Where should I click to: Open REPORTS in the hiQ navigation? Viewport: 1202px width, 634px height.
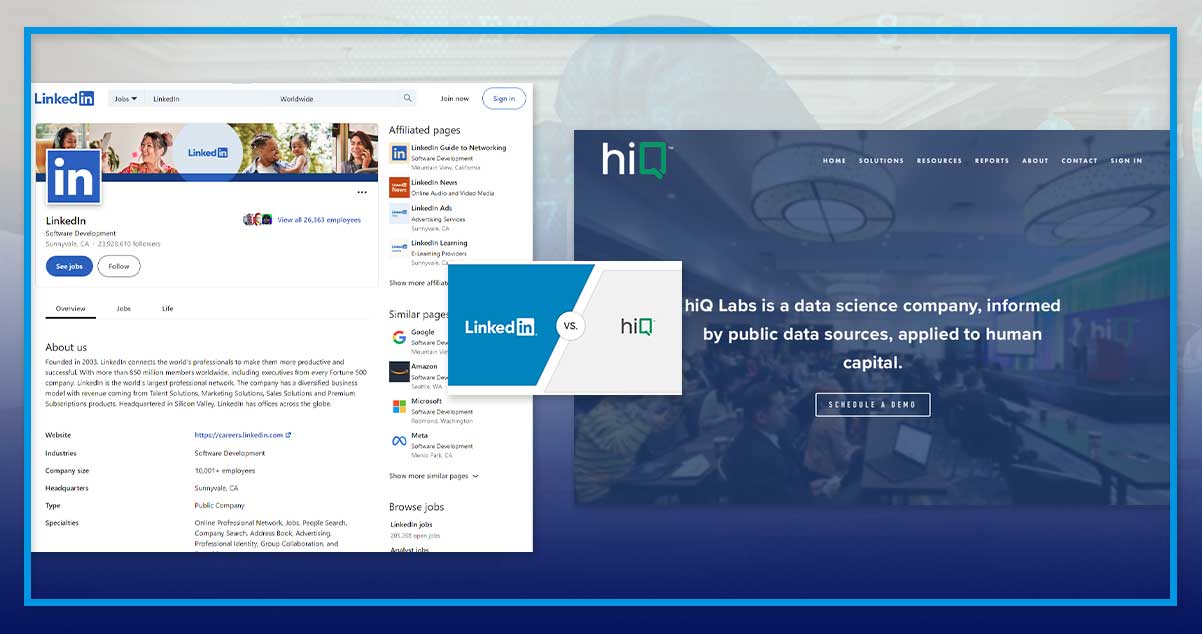coord(992,161)
